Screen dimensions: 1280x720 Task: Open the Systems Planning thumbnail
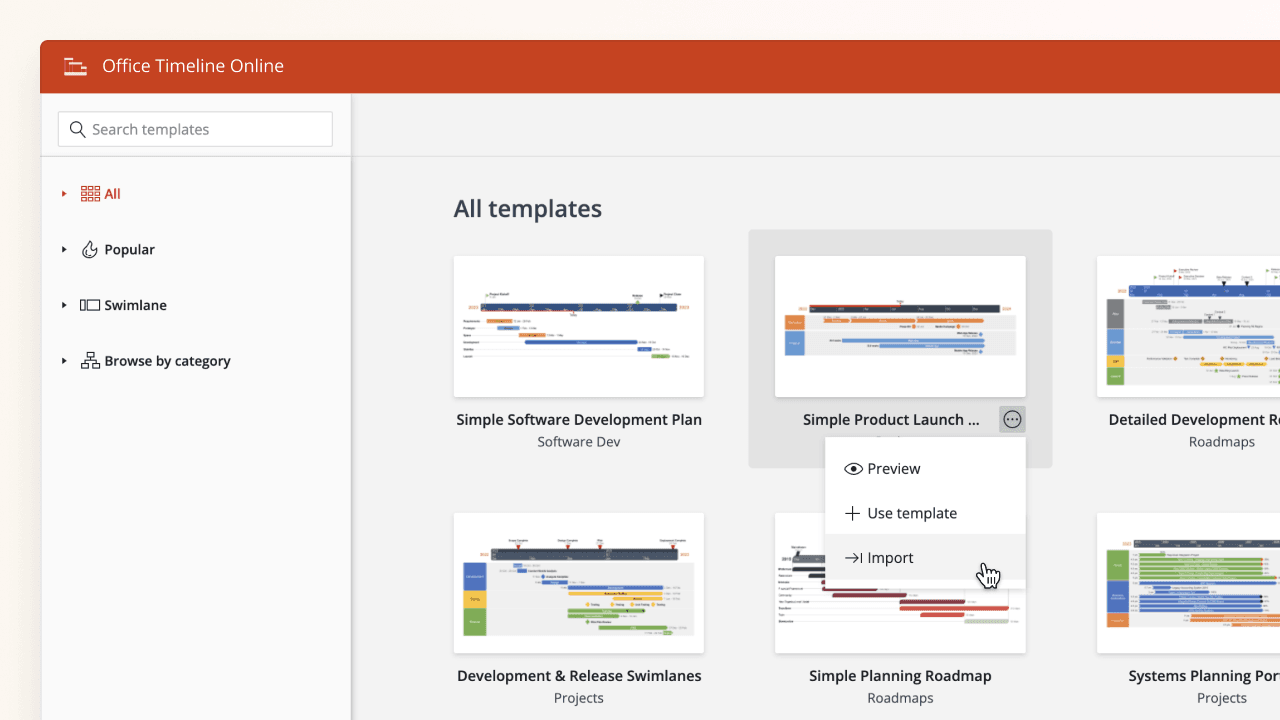(x=1188, y=583)
